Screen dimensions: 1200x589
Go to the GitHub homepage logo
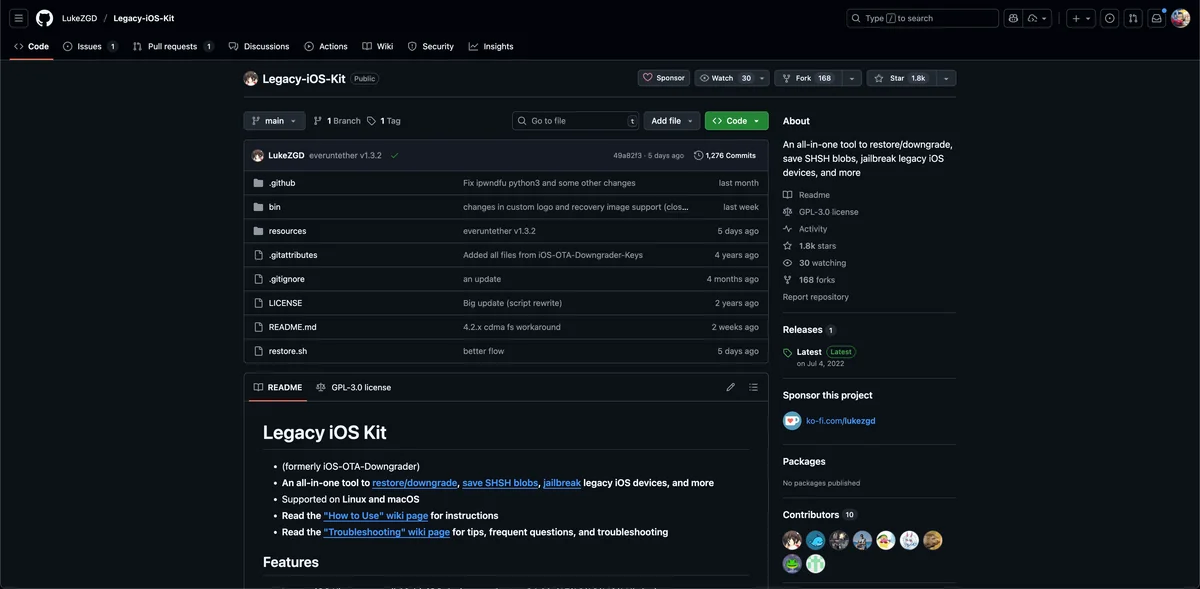coord(44,18)
